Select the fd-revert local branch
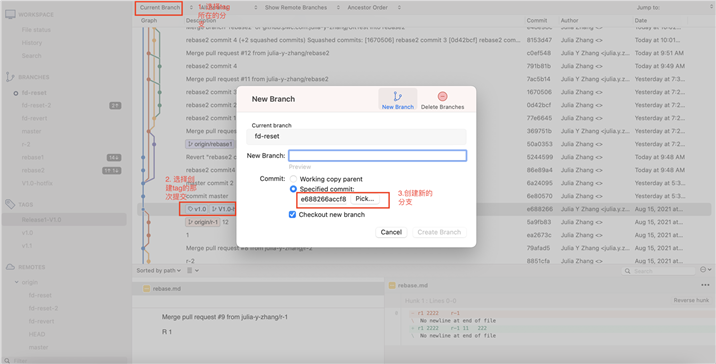Image resolution: width=716 pixels, height=364 pixels. coord(34,118)
